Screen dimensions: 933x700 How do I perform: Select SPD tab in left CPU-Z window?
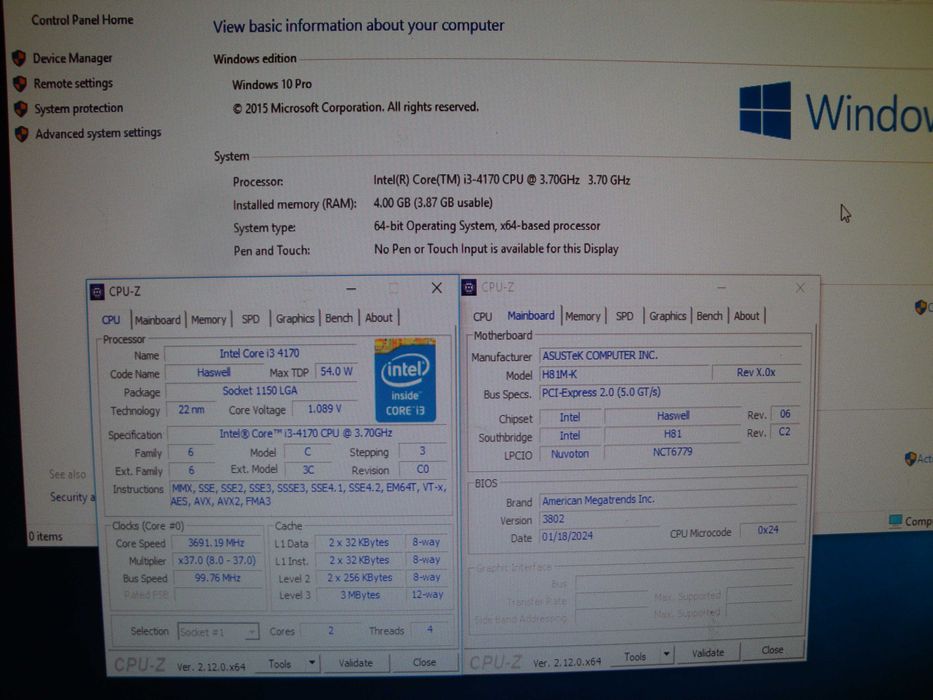point(251,319)
